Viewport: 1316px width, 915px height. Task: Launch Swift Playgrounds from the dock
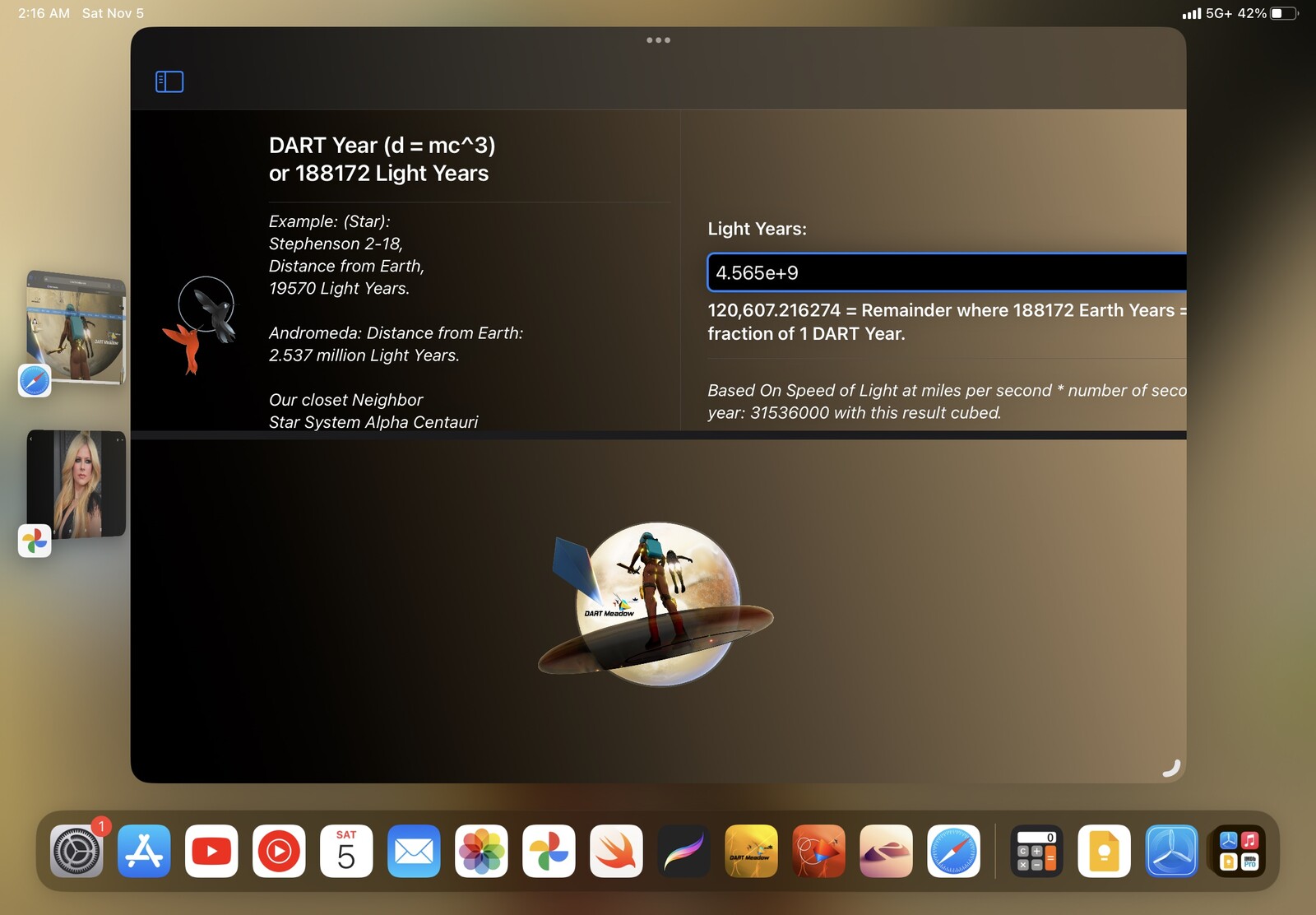(616, 851)
